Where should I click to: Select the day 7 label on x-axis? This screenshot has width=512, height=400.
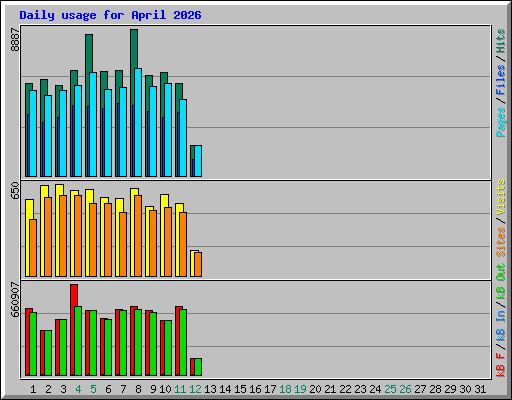tap(123, 389)
